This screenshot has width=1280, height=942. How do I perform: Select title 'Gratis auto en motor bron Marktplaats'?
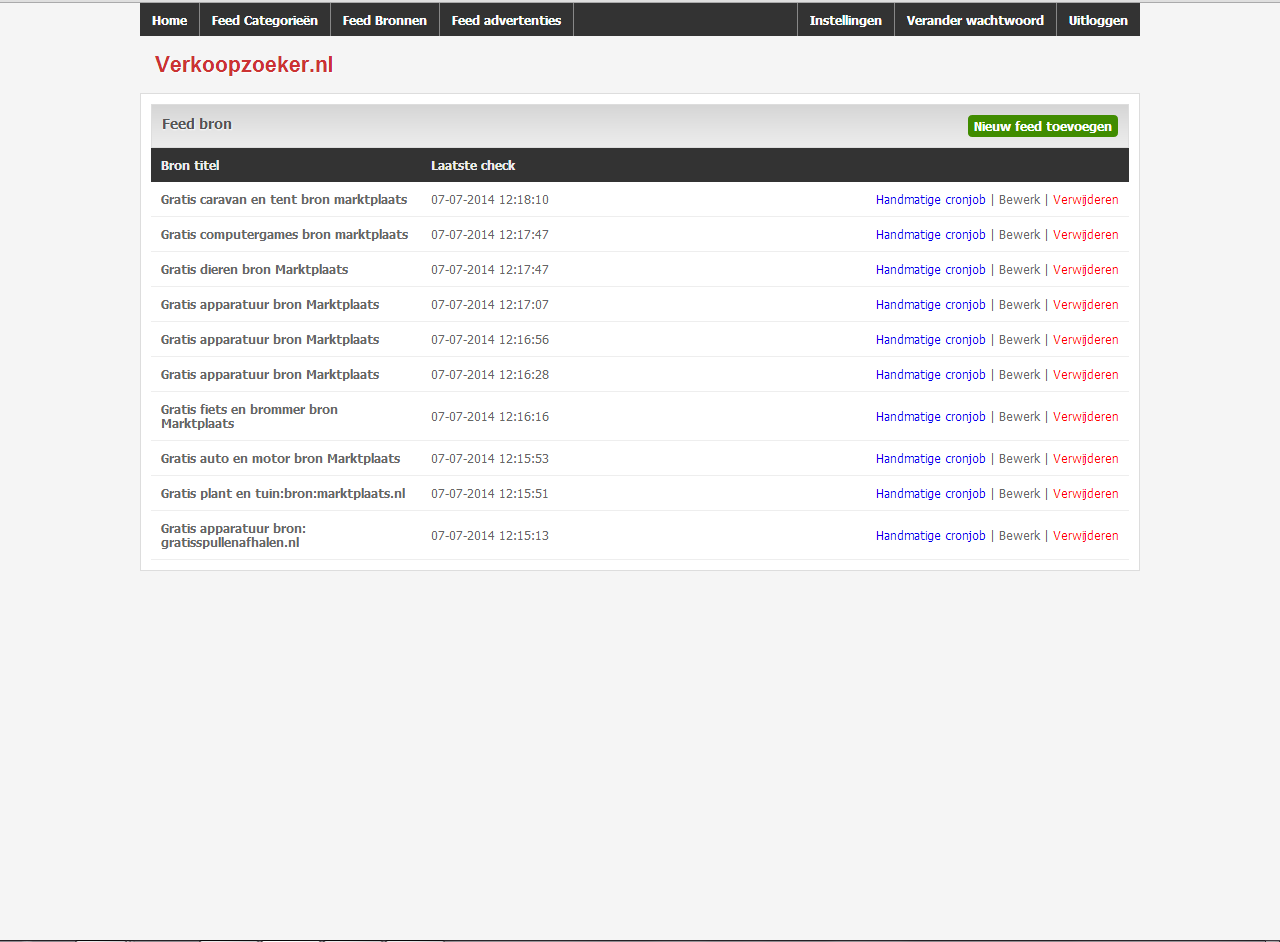point(281,459)
